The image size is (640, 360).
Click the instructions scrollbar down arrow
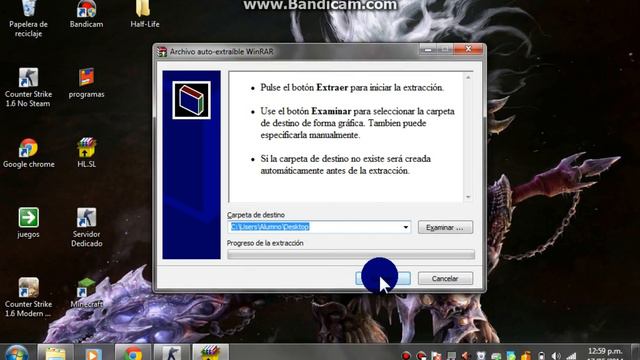pyautogui.click(x=468, y=197)
